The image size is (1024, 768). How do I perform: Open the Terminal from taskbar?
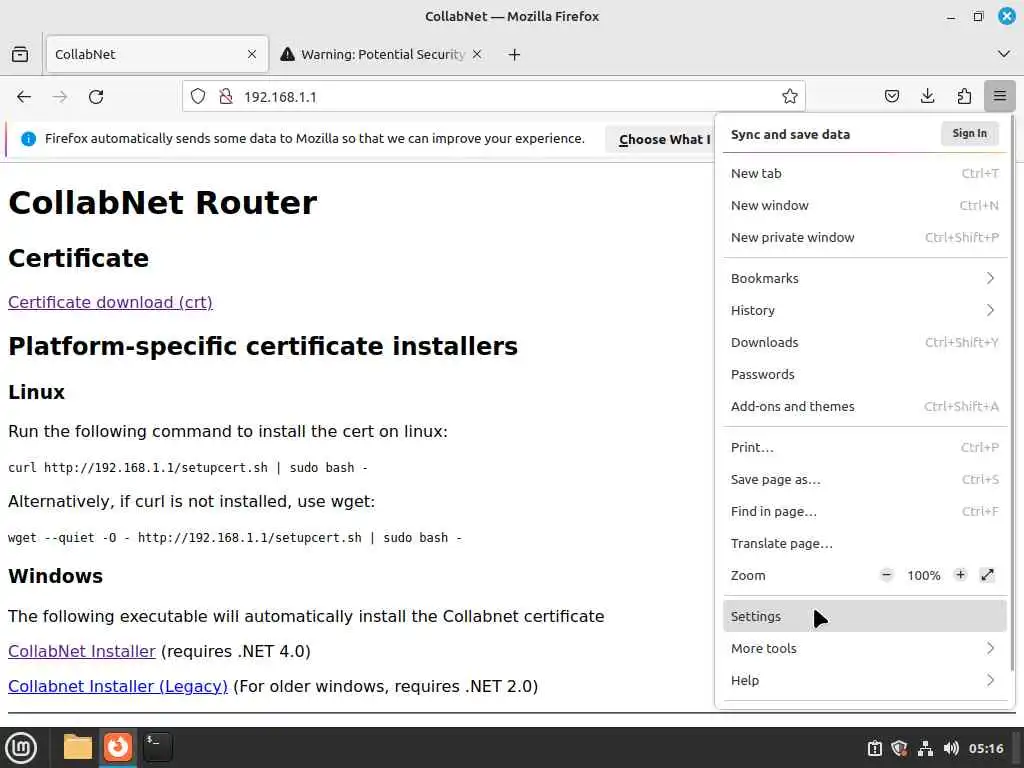pos(157,747)
